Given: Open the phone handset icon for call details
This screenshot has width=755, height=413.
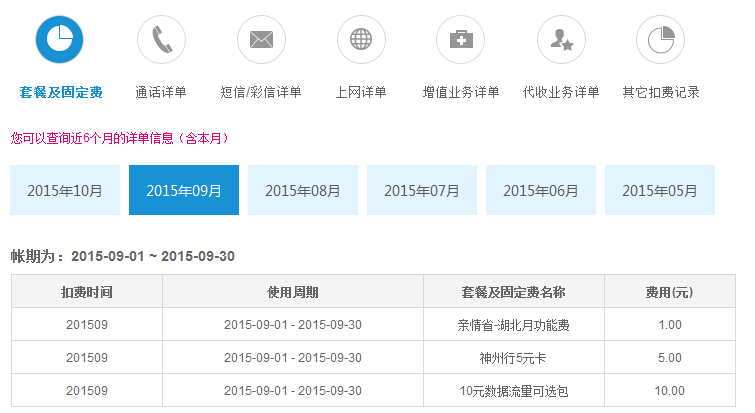Looking at the screenshot, I should [161, 39].
